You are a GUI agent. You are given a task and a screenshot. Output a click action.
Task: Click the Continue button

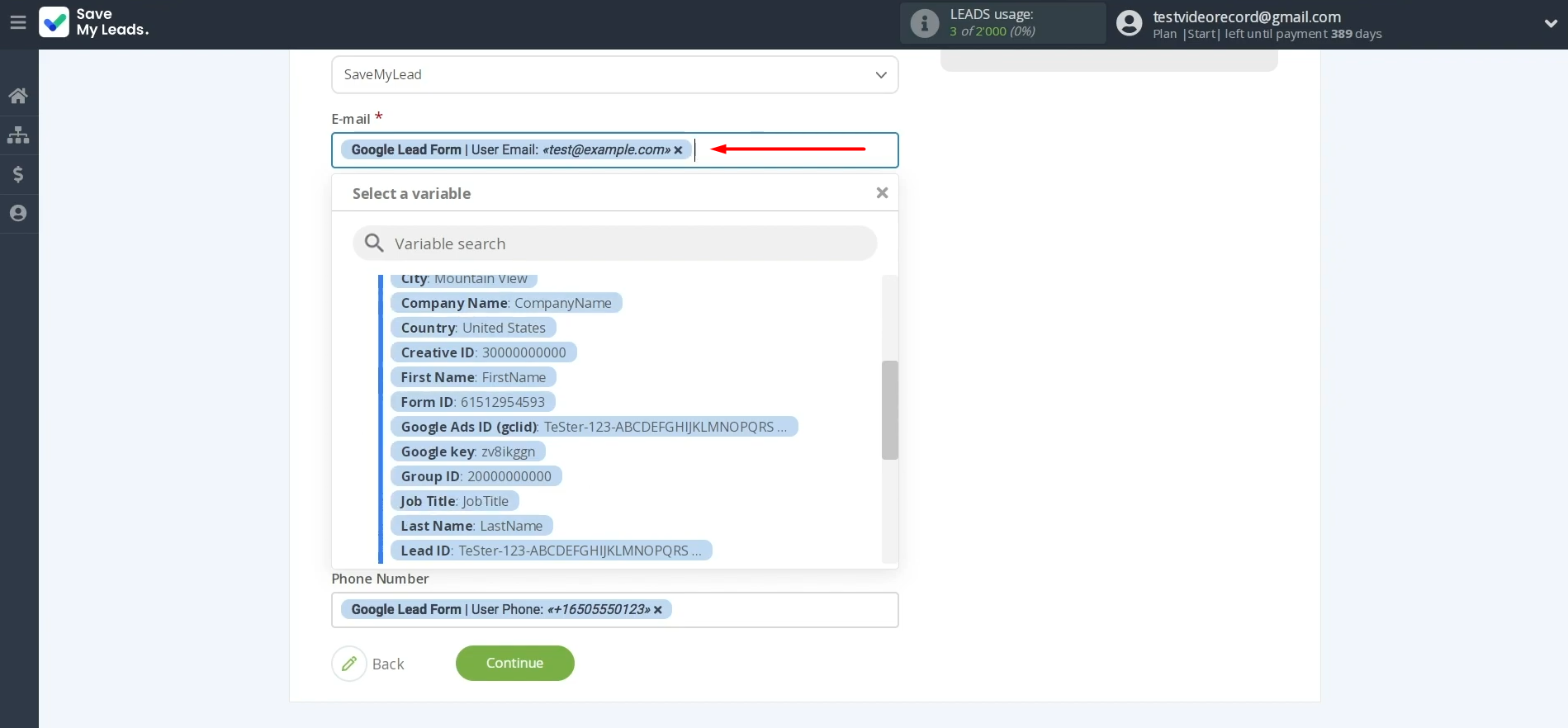pos(514,664)
